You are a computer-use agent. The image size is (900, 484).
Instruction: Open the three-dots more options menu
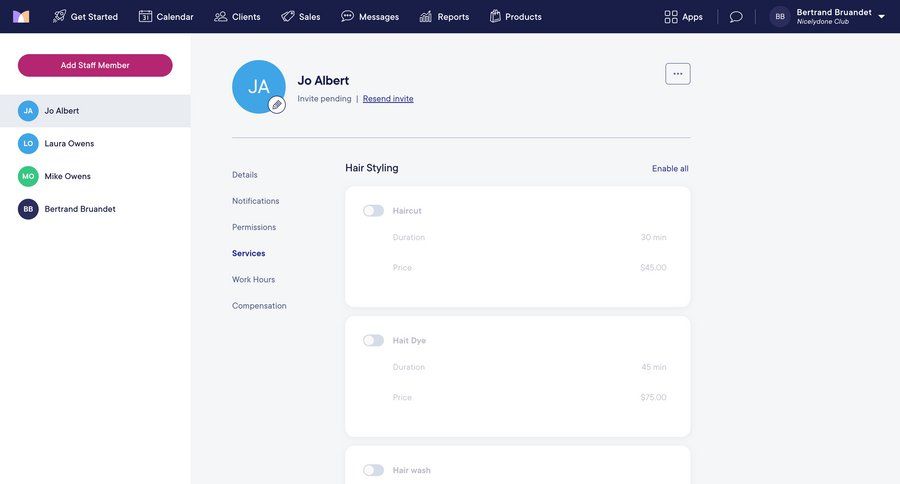click(x=678, y=73)
